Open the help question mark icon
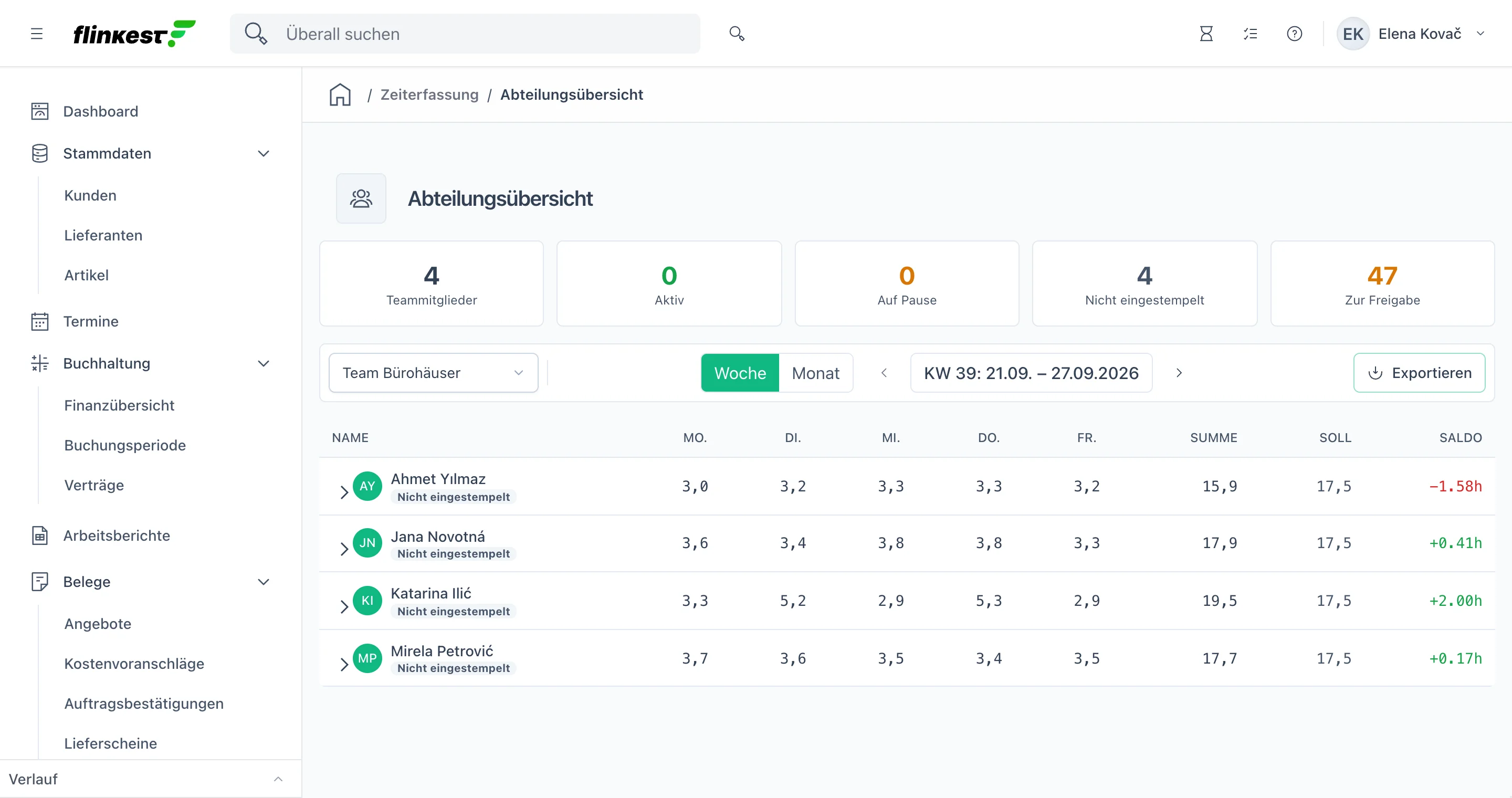 1294,34
